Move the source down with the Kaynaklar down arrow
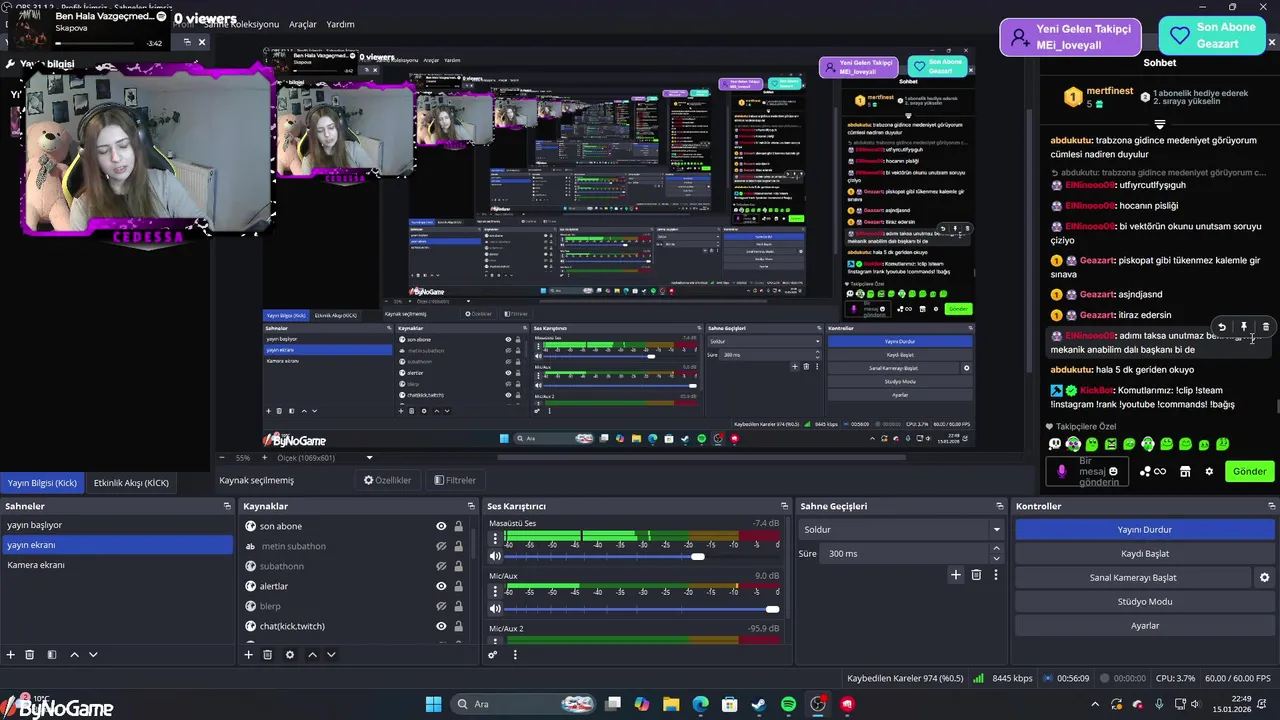The width and height of the screenshot is (1280, 720). (x=331, y=655)
